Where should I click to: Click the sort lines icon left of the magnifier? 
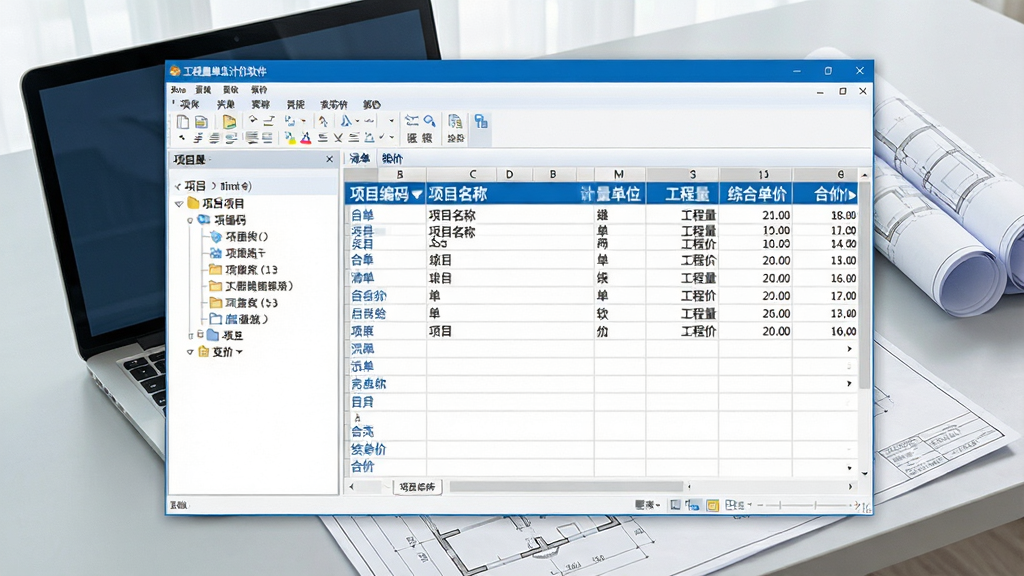pyautogui.click(x=411, y=121)
